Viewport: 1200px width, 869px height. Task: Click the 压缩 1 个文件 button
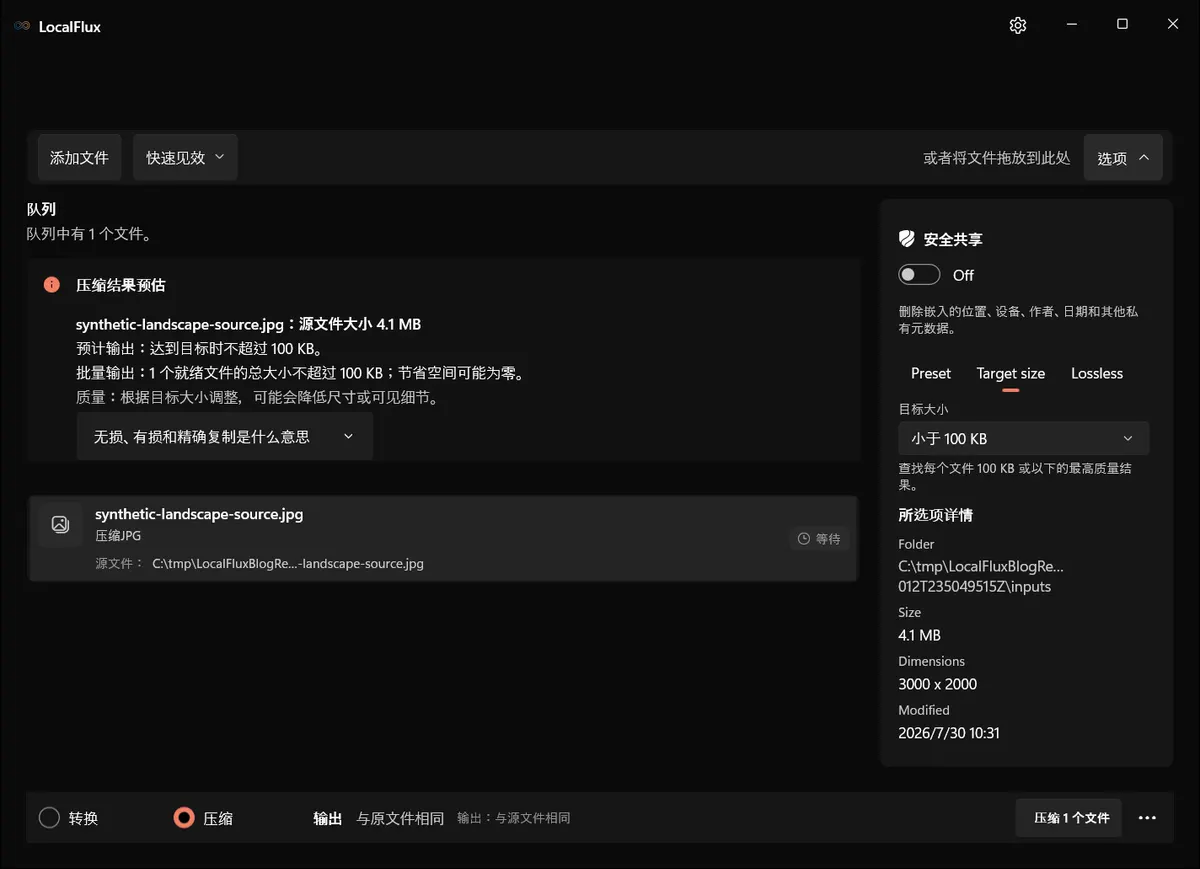pos(1069,818)
